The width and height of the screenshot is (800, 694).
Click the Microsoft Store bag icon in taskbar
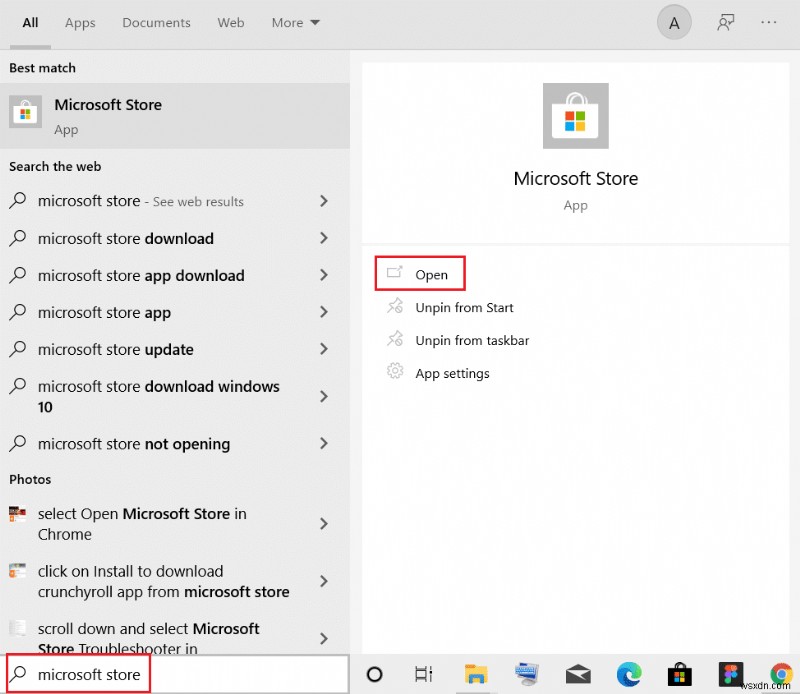(679, 675)
